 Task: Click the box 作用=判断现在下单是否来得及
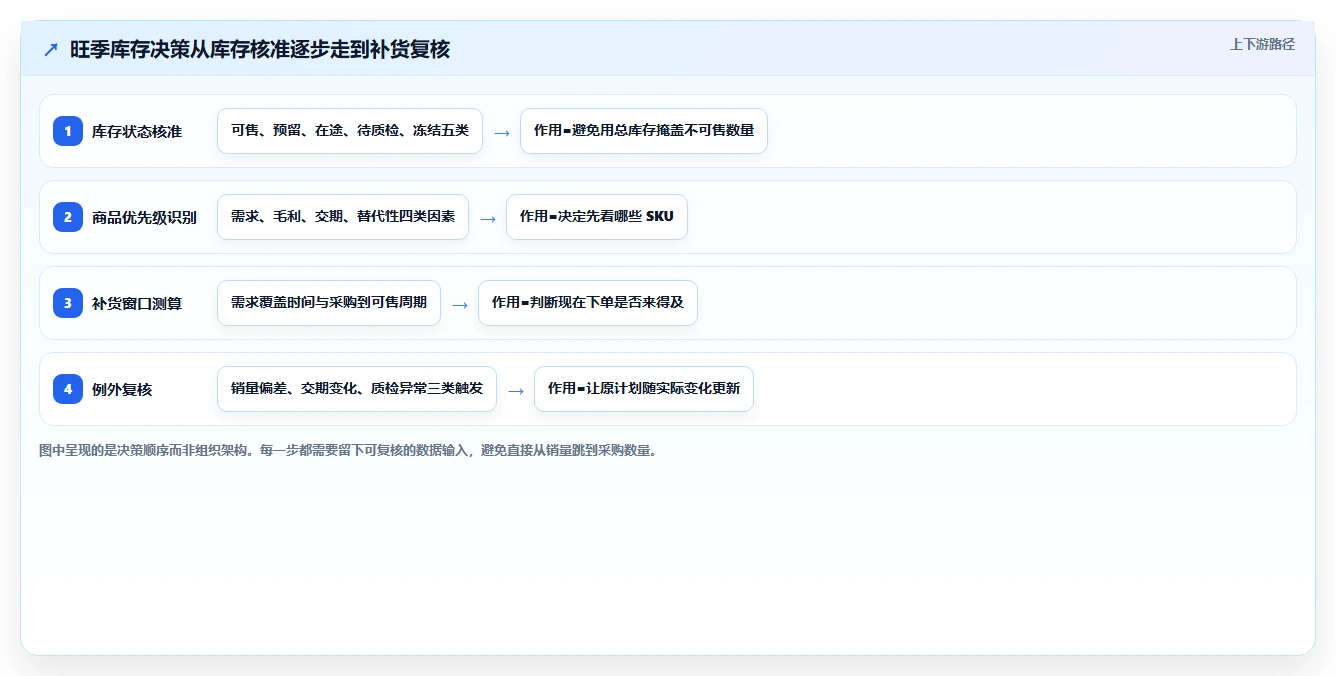588,303
